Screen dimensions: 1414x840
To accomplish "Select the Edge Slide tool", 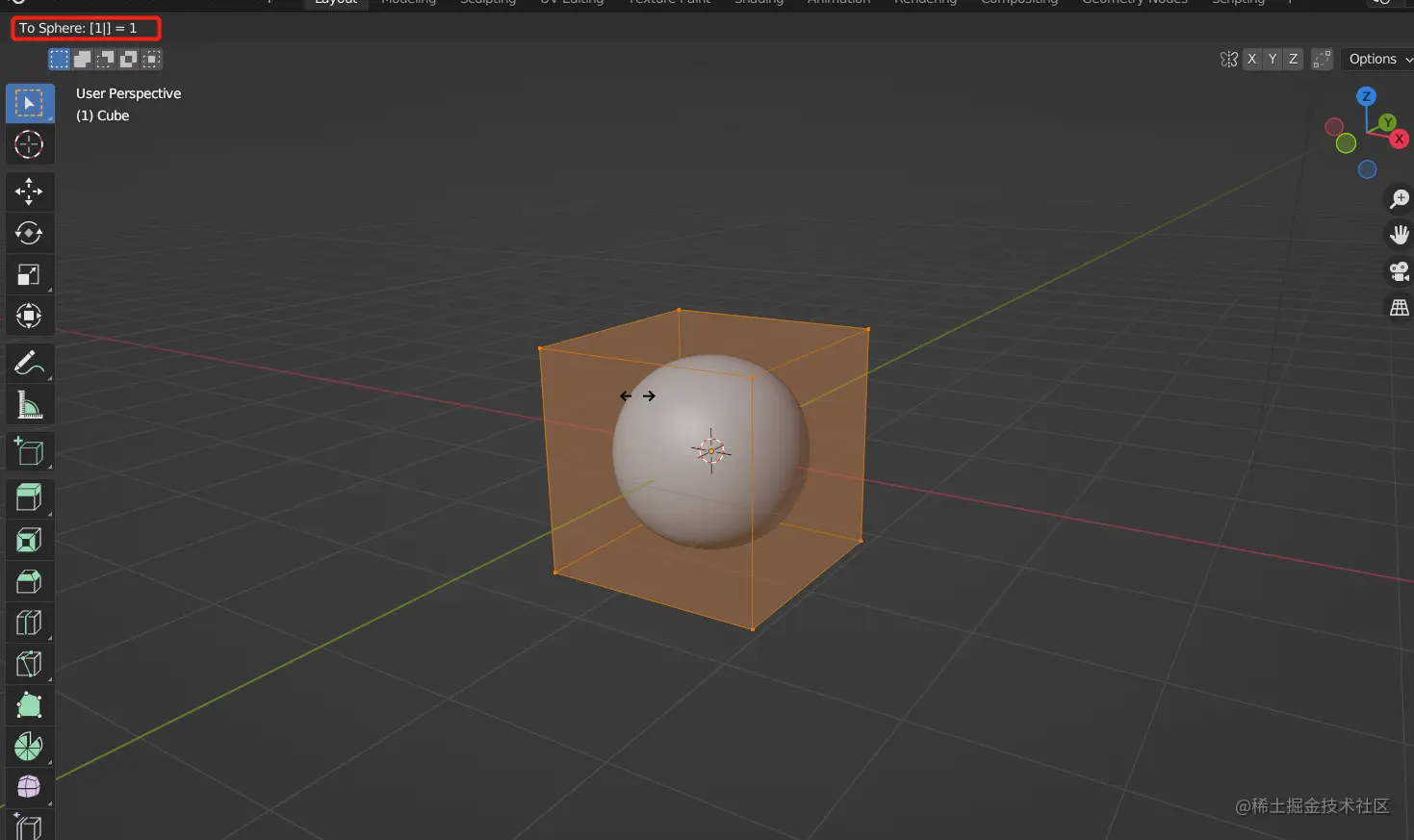I will 30,827.
